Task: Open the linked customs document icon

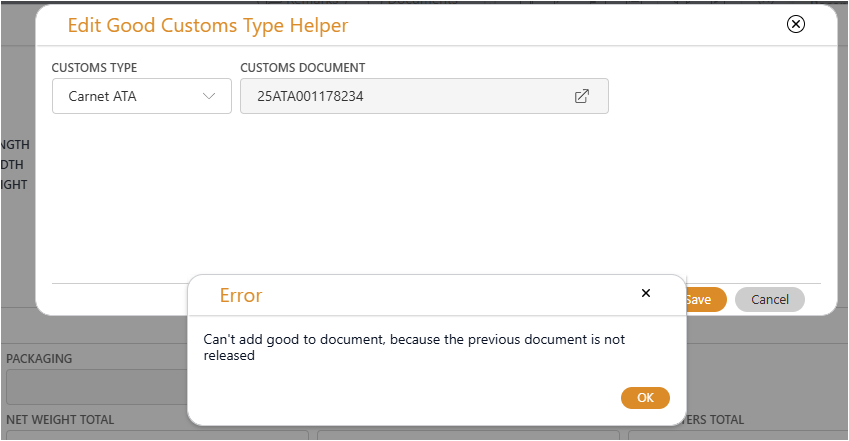Action: [581, 97]
